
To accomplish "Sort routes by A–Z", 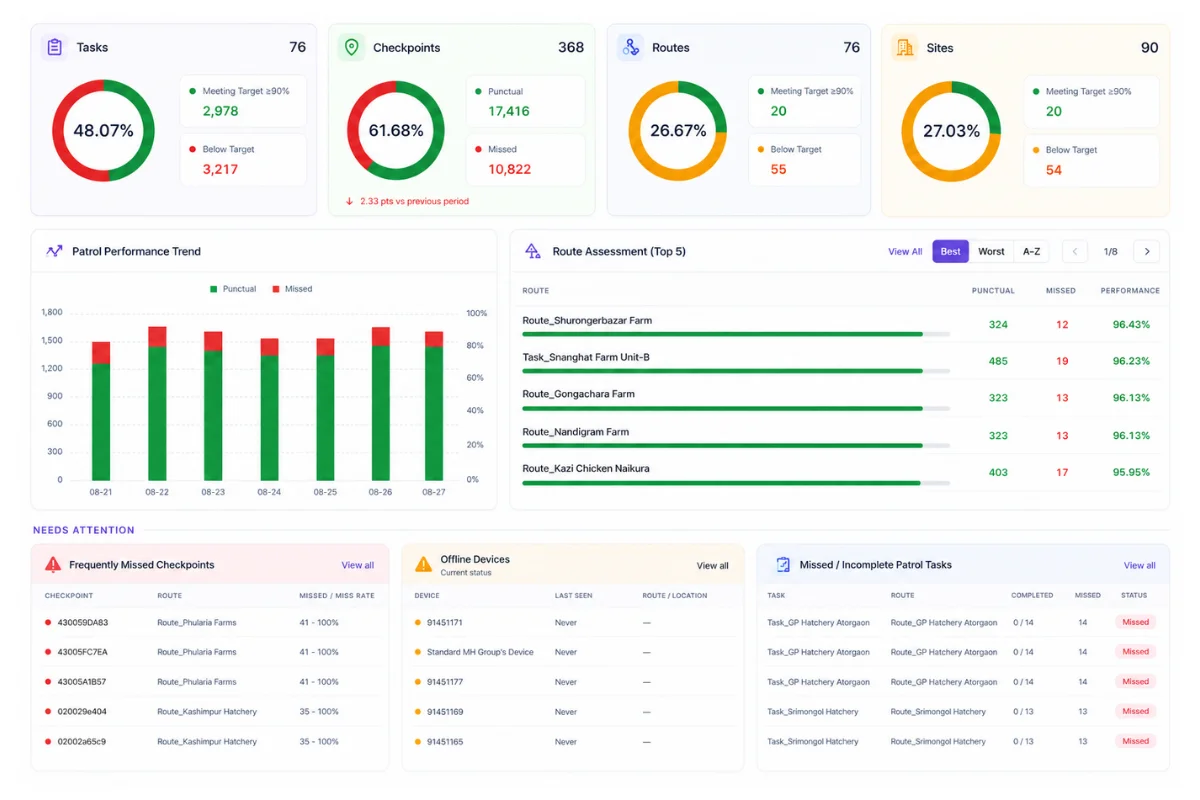I will coord(1031,251).
